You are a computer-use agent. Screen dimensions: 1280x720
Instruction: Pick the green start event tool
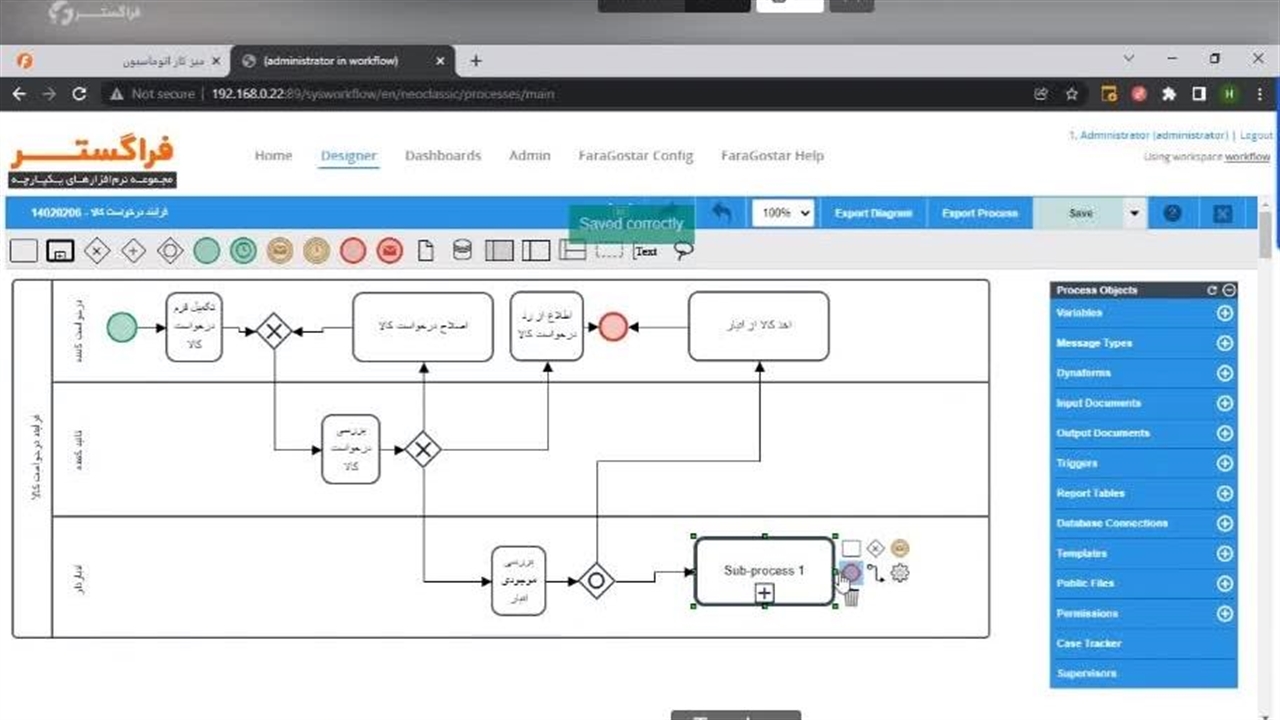206,251
